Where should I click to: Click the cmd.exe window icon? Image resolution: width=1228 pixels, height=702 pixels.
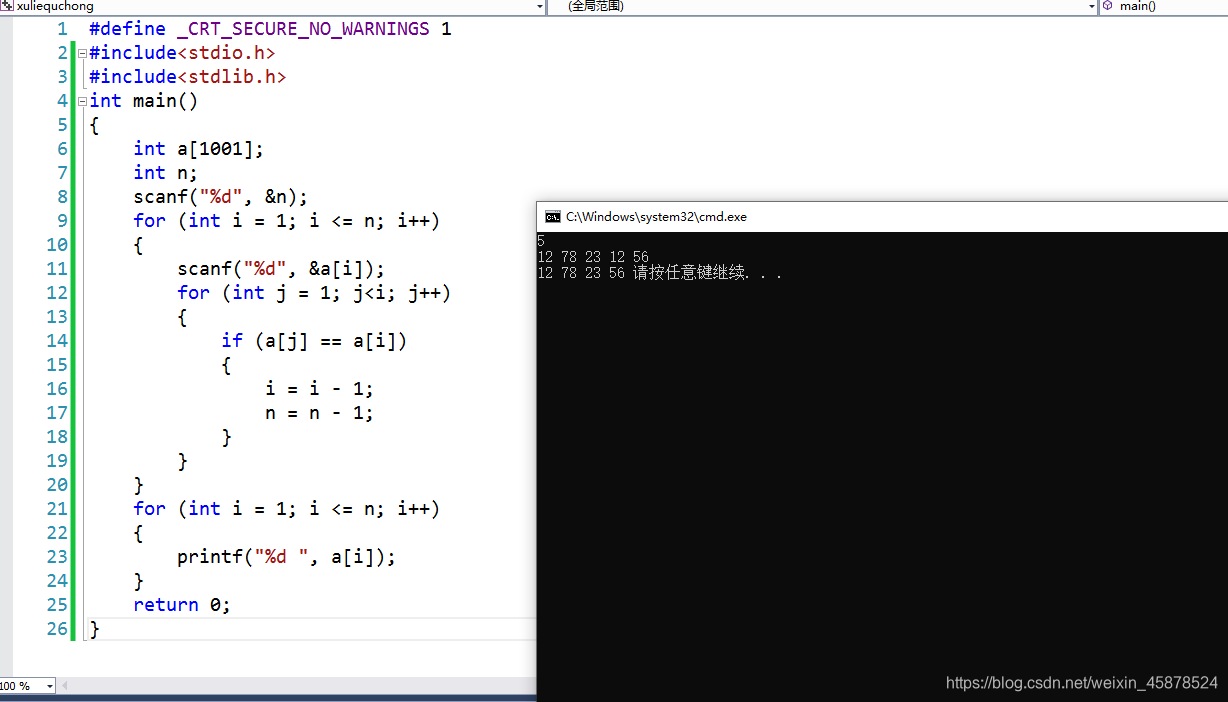[552, 216]
